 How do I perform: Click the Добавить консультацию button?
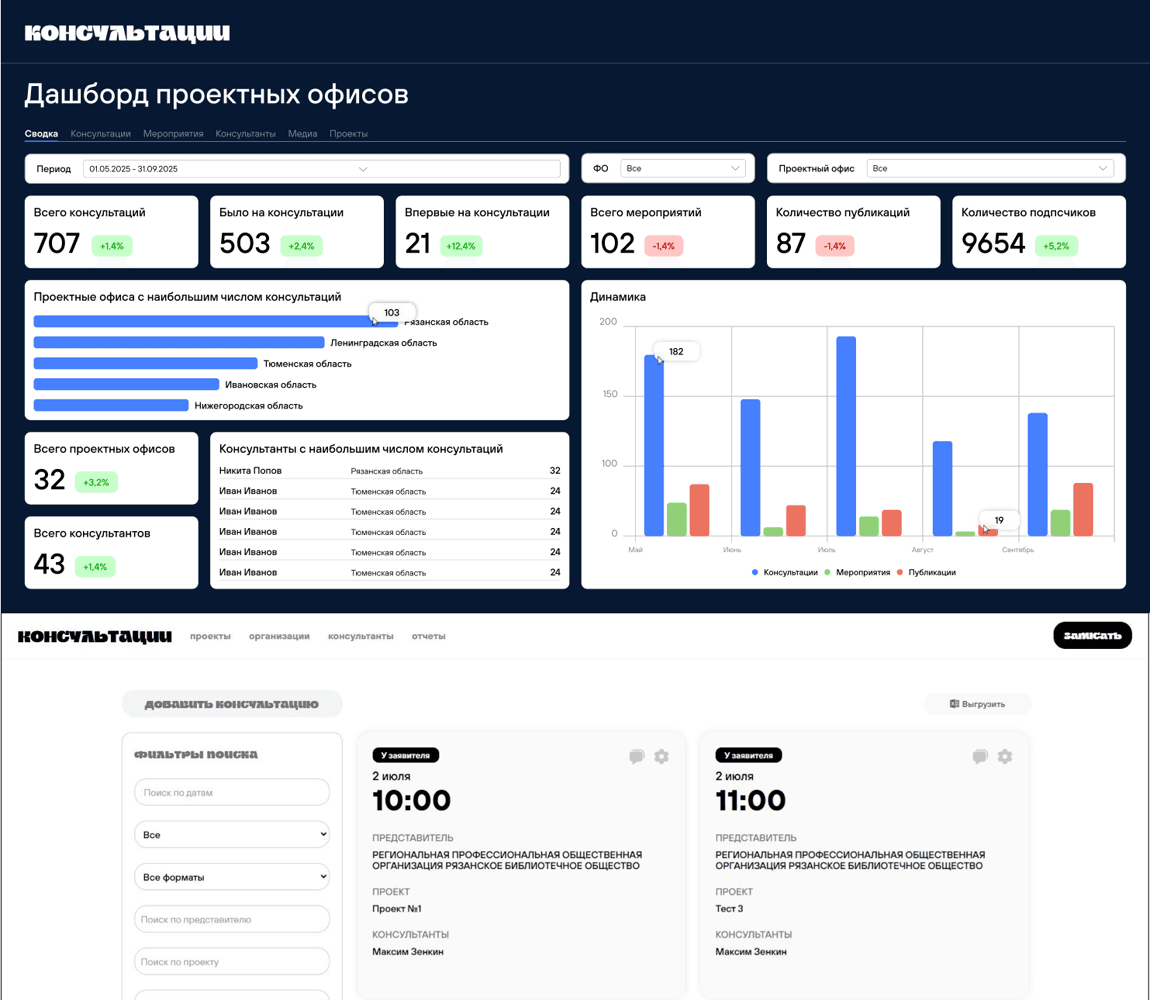click(232, 704)
